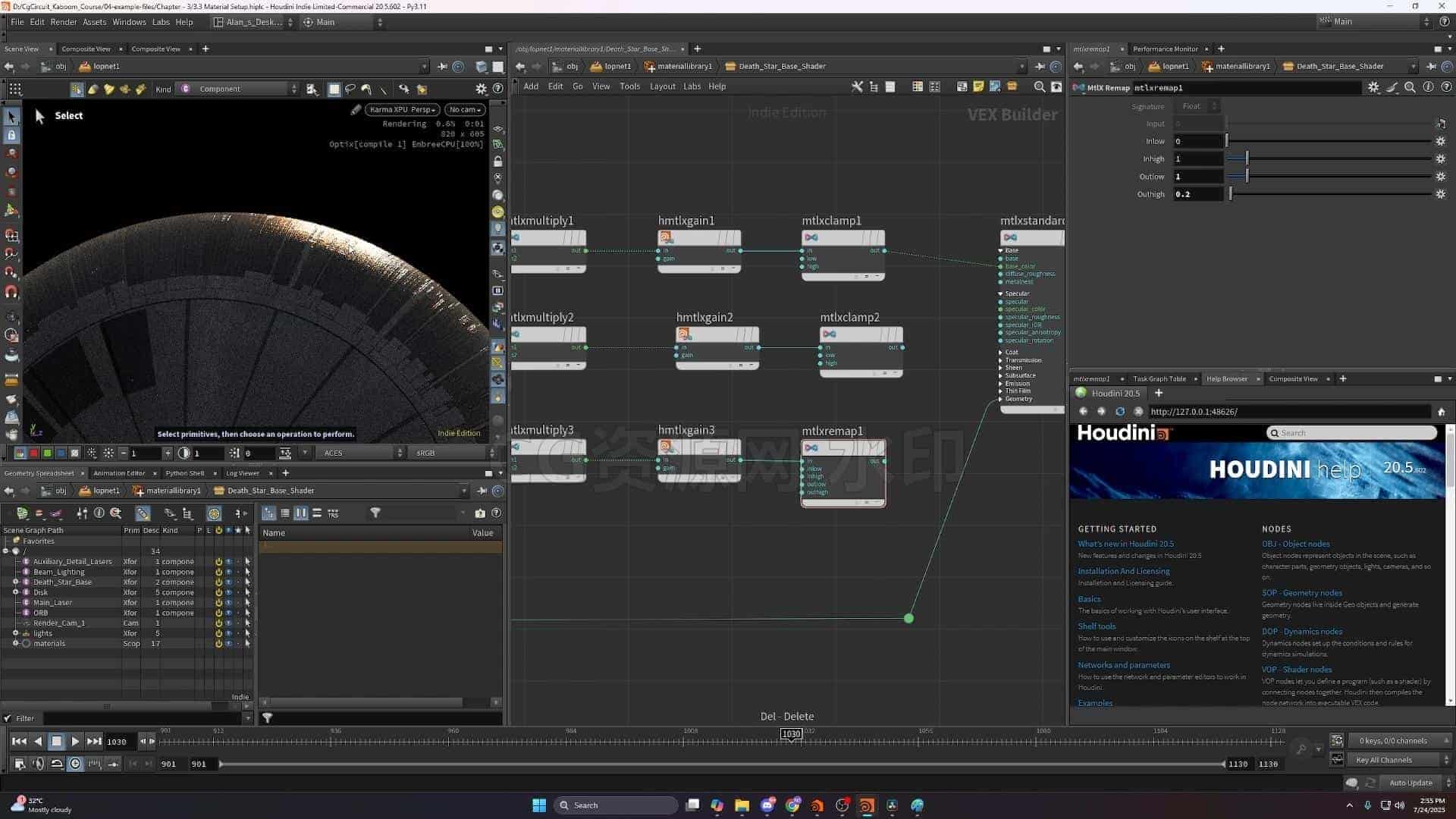The image size is (1456, 819).
Task: Switch to Performance Monitor tab
Action: (x=1166, y=49)
